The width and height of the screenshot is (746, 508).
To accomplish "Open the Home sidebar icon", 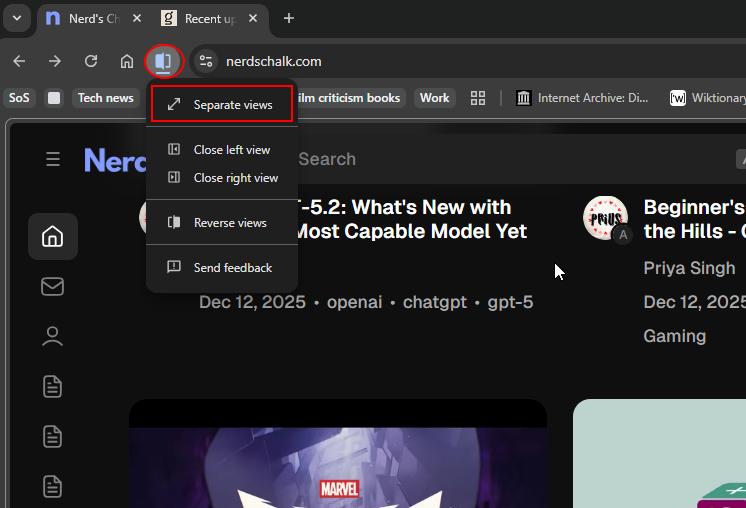I will click(53, 236).
